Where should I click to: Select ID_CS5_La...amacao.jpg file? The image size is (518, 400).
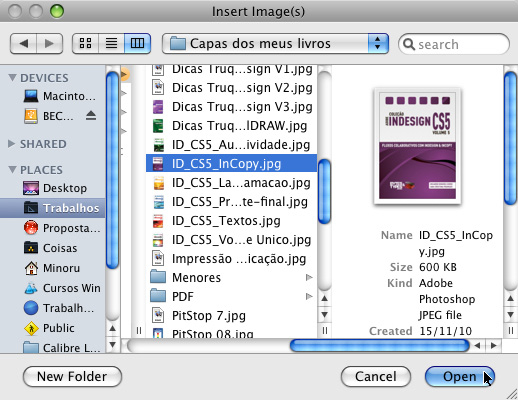tap(232, 183)
